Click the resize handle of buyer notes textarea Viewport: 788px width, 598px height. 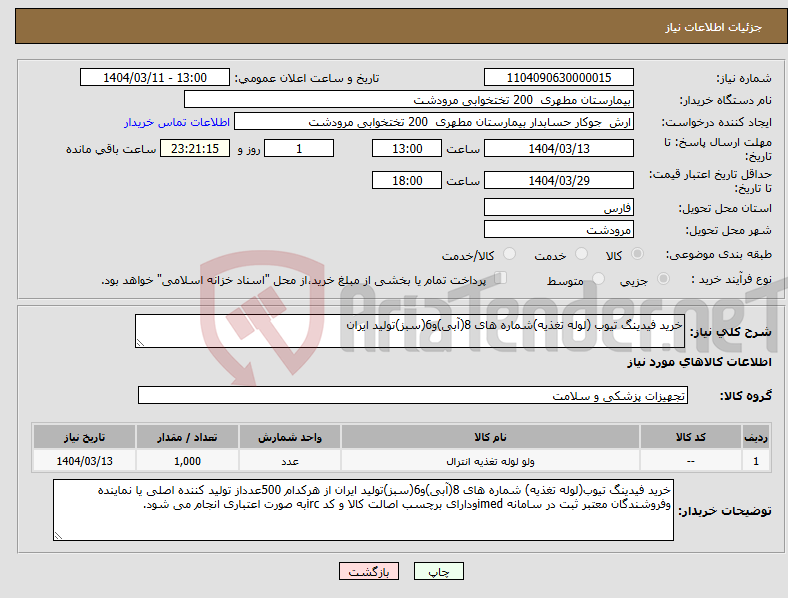(x=58, y=536)
